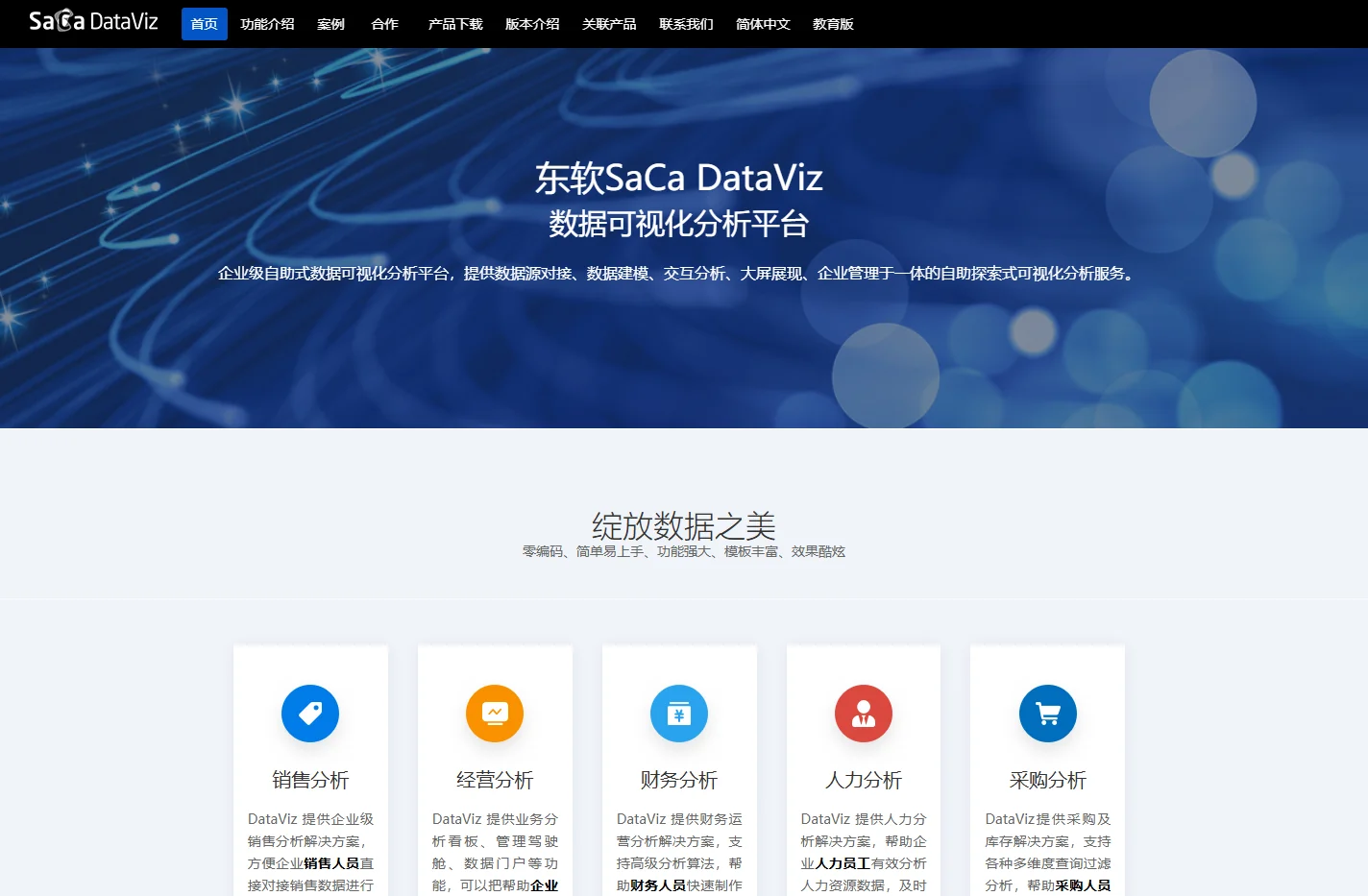
Task: Open the 人力分析 card title
Action: (864, 780)
